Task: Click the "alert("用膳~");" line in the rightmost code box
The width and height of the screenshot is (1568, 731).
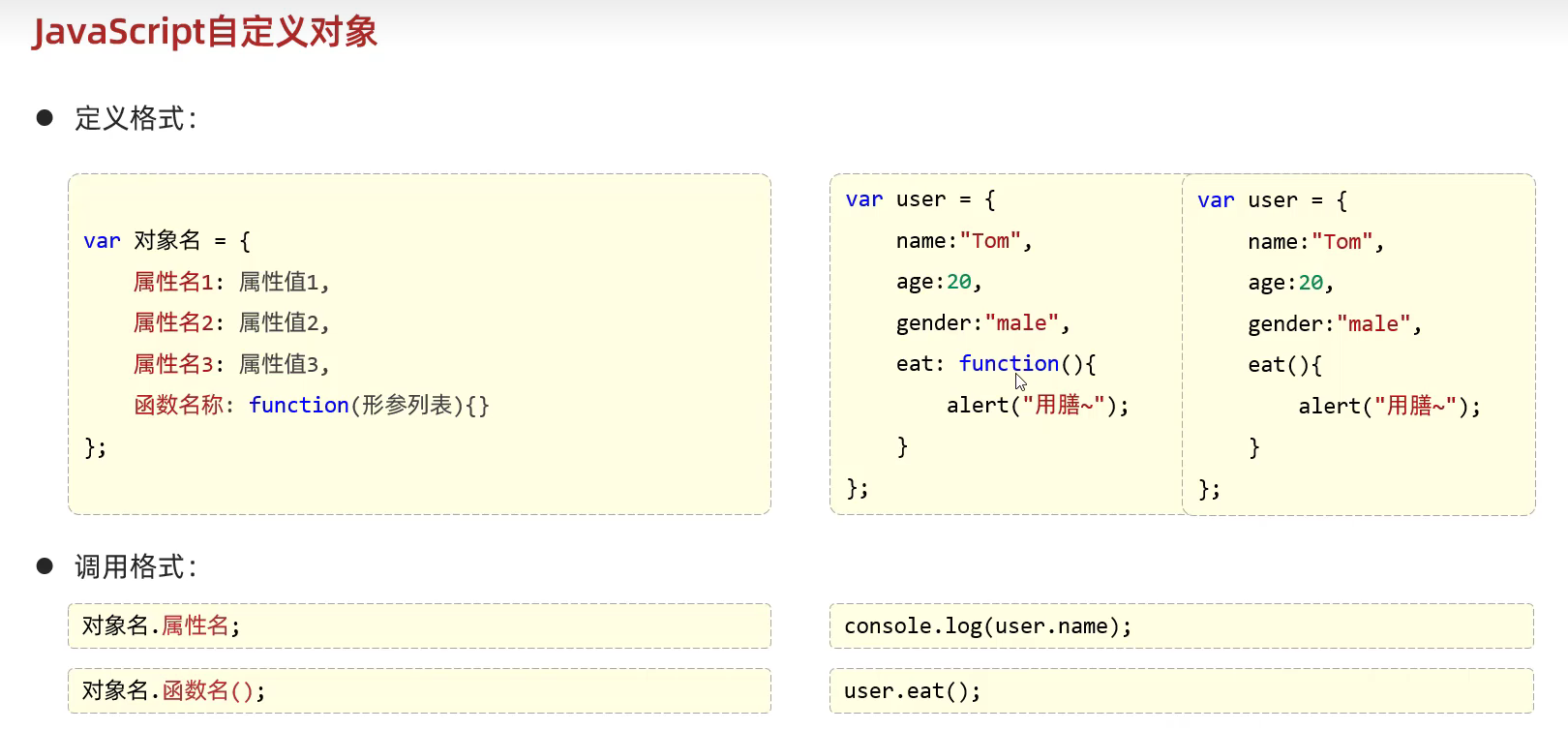Action: point(1389,407)
